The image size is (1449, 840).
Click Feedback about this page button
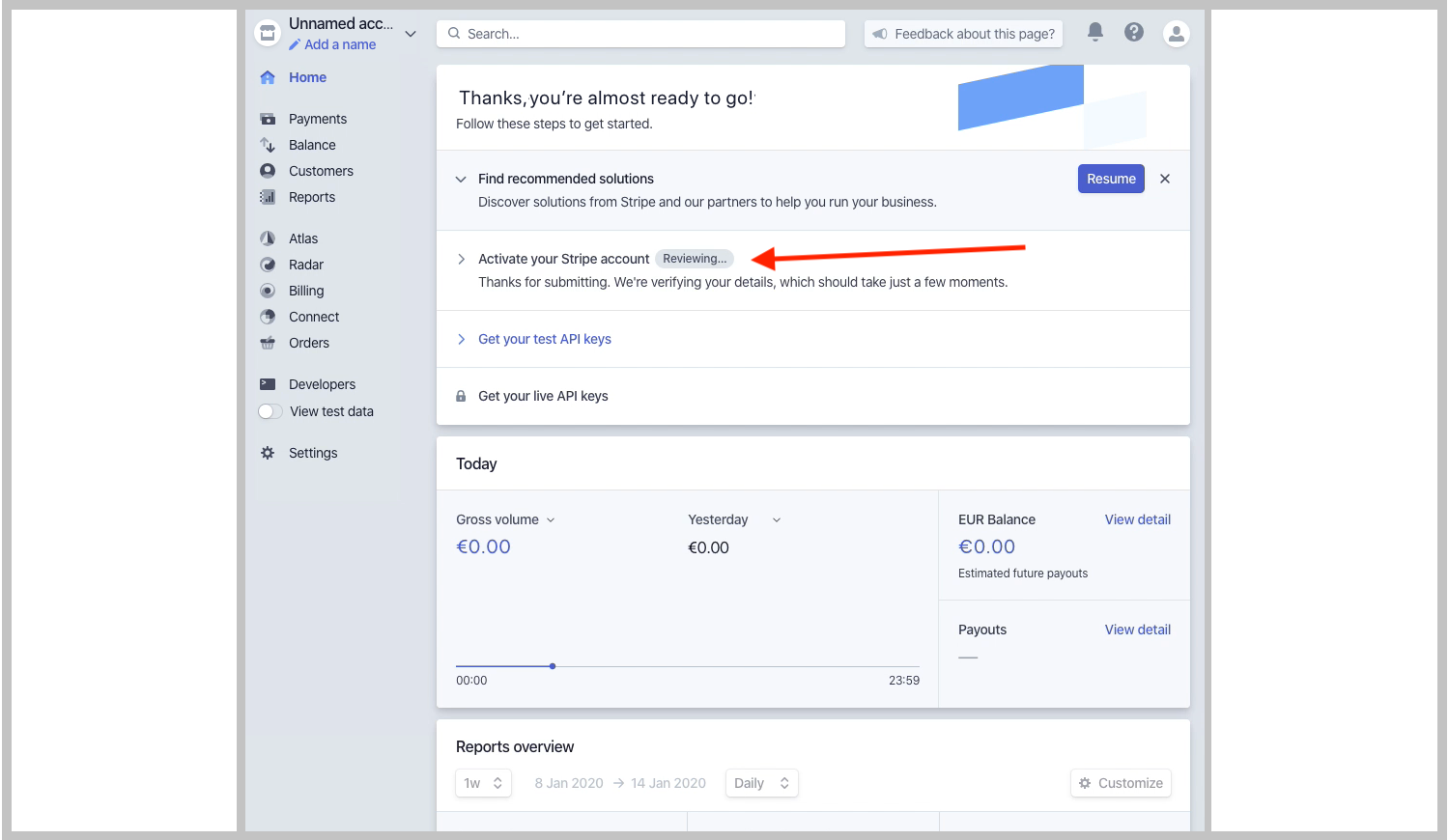coord(963,34)
